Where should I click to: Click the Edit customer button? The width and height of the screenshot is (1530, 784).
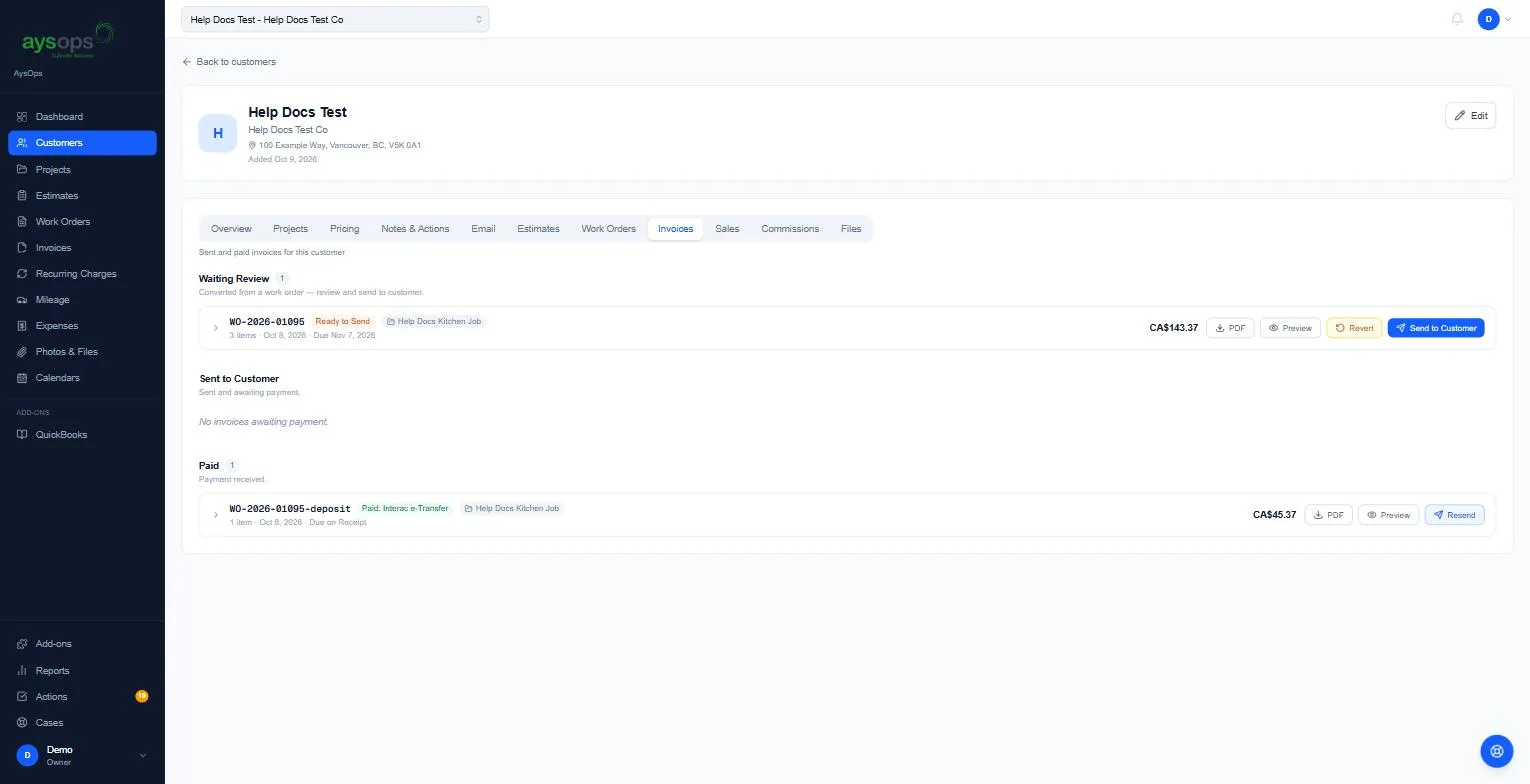point(1470,116)
